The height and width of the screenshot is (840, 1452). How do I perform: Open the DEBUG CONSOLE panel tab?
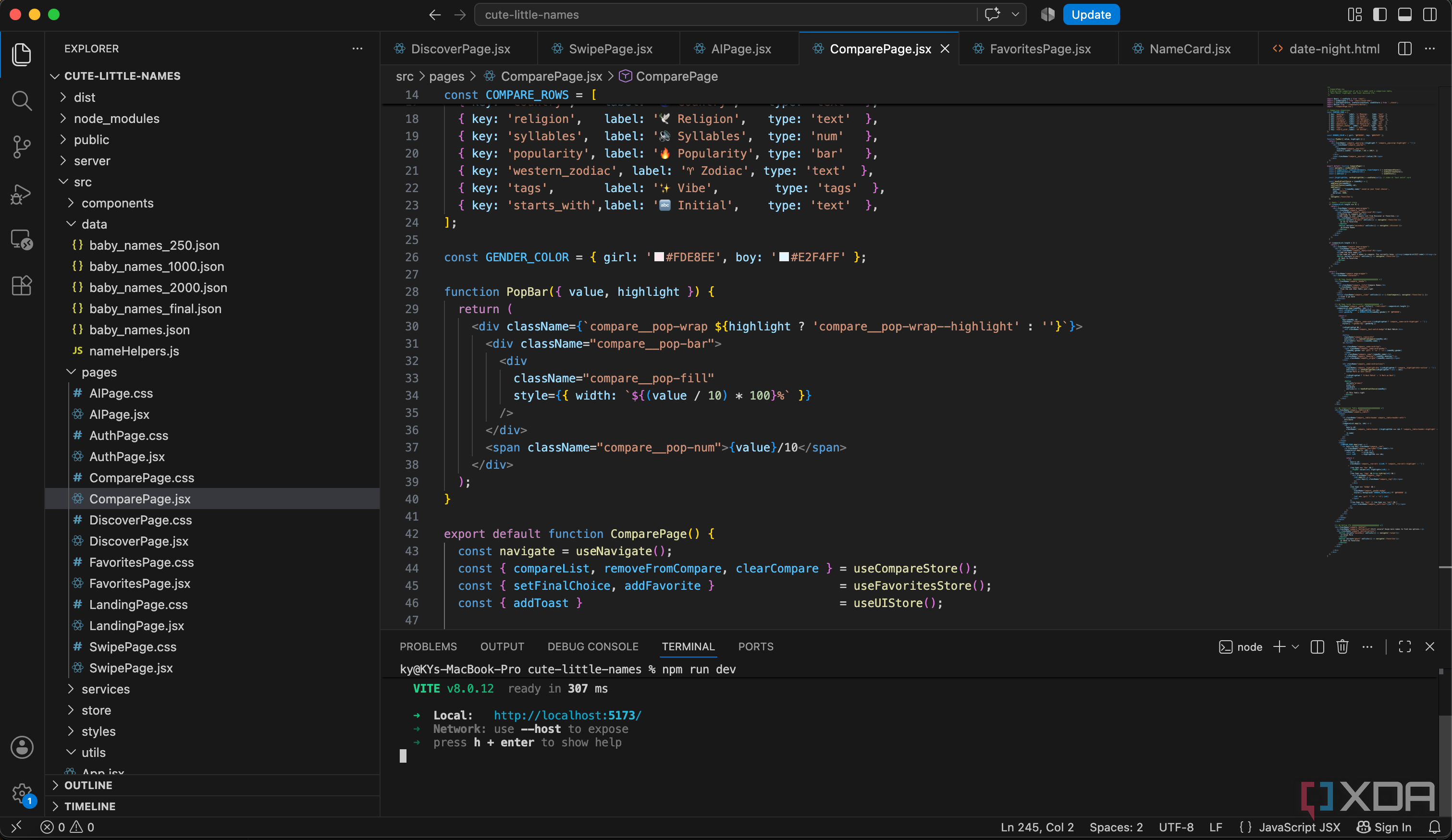pyautogui.click(x=593, y=646)
